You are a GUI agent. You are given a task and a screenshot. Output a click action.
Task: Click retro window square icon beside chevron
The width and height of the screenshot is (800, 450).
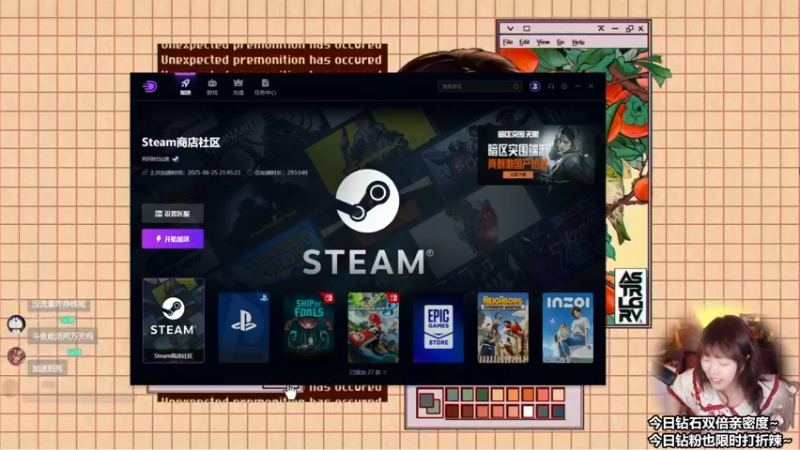click(527, 29)
